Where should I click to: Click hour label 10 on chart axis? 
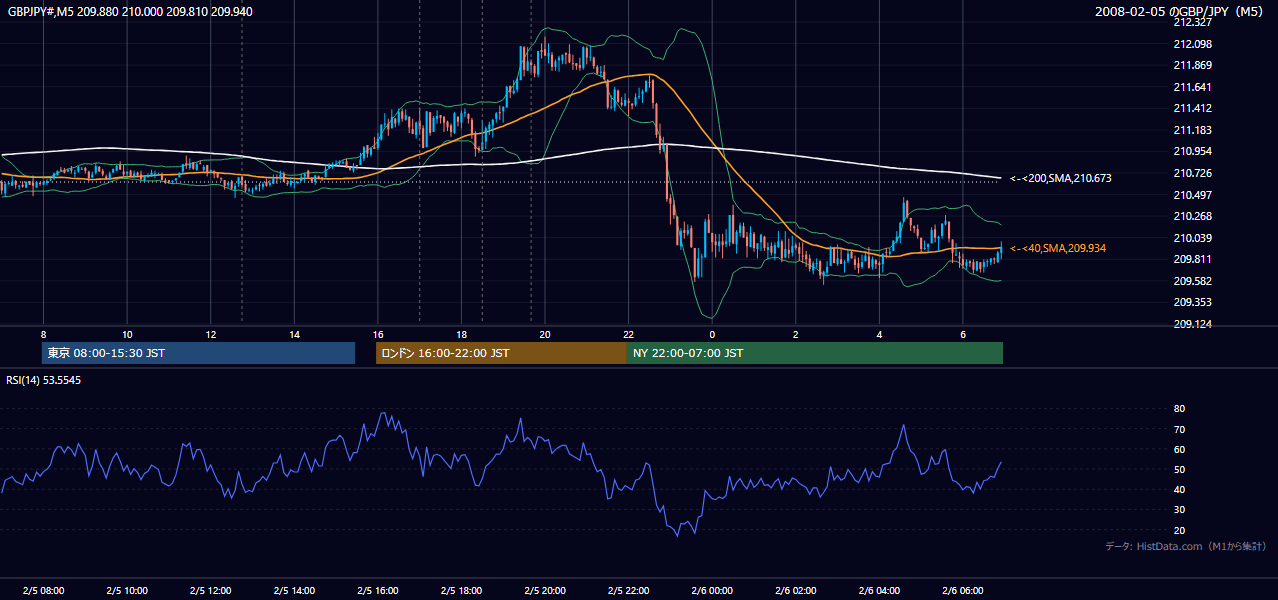[127, 334]
